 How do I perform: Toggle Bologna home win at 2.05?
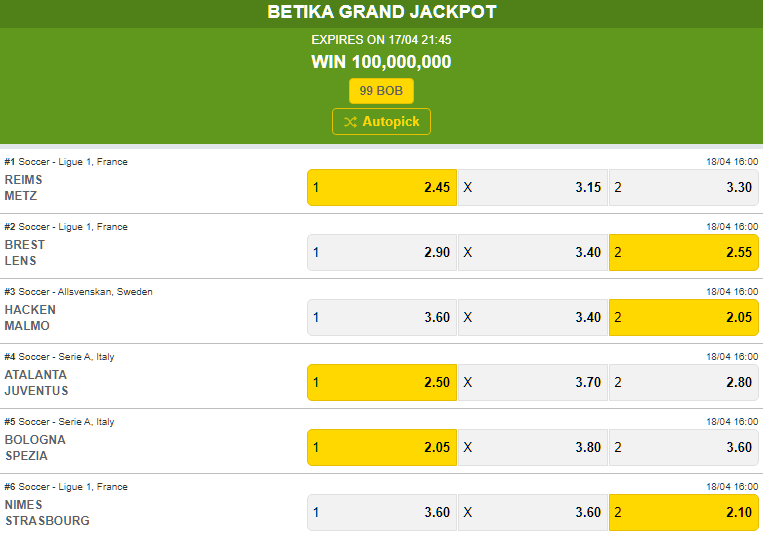pyautogui.click(x=381, y=447)
